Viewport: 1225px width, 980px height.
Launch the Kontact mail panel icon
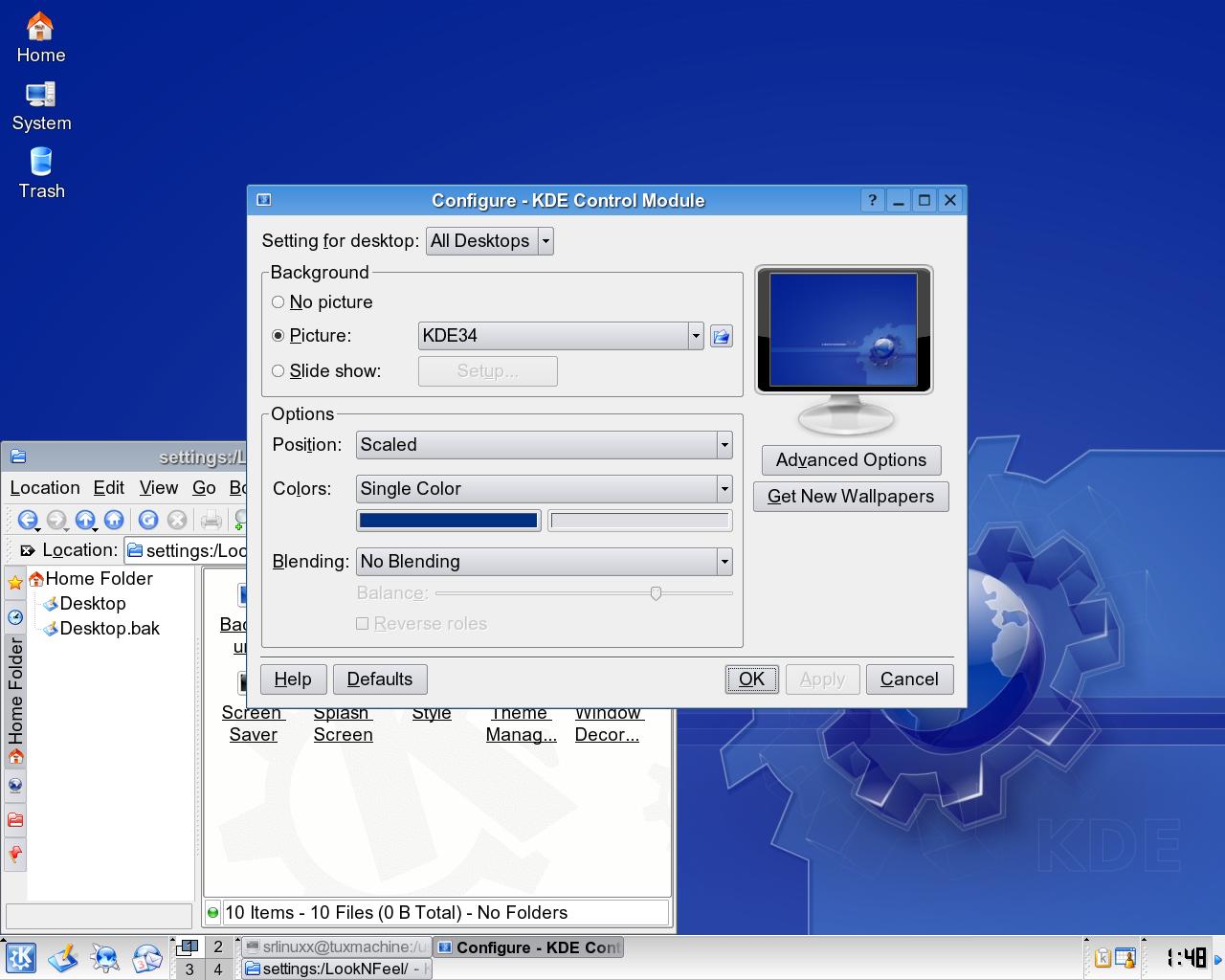click(147, 957)
